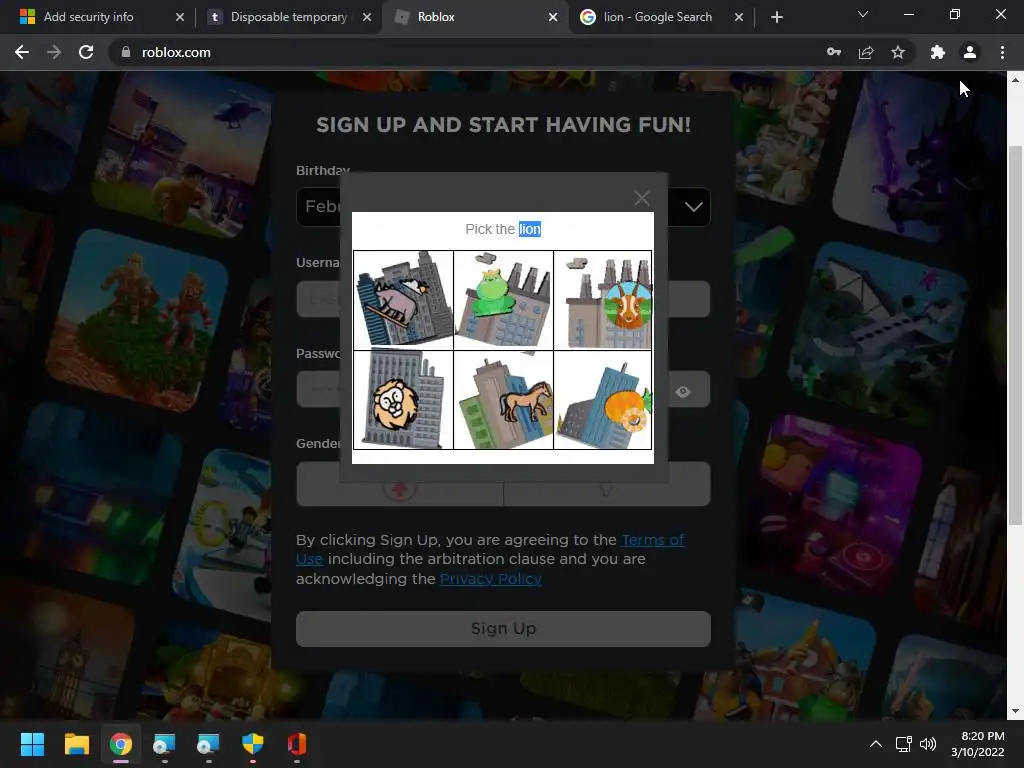Viewport: 1024px width, 768px height.
Task: Close the captcha dialog with X
Action: pyautogui.click(x=641, y=198)
